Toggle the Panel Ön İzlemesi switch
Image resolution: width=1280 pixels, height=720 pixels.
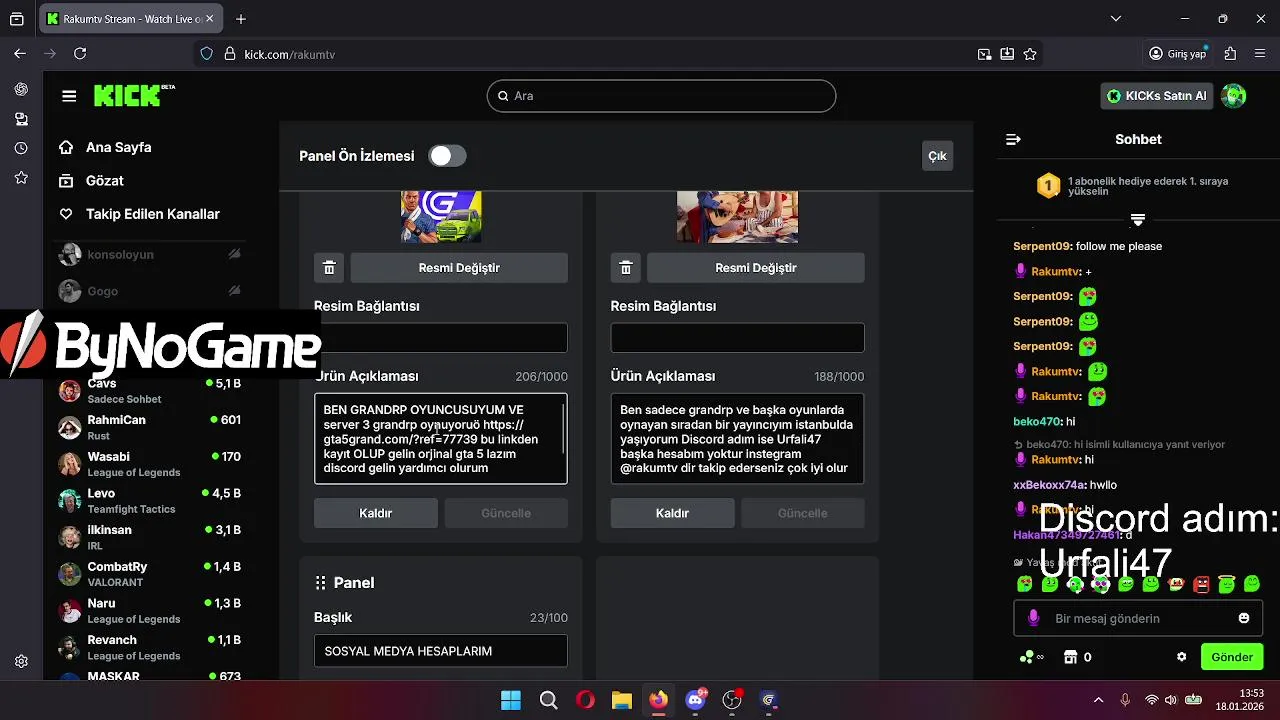[x=447, y=156]
